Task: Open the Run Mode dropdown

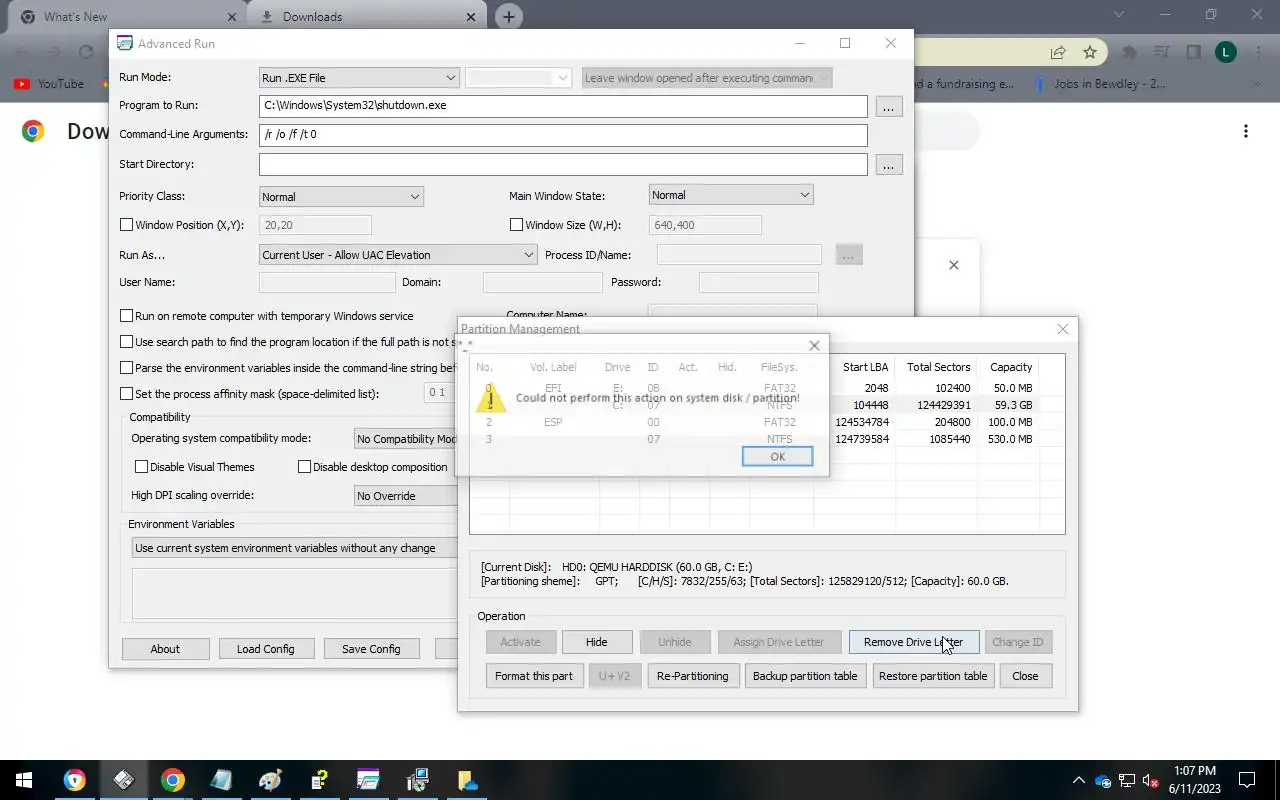Action: (x=359, y=78)
